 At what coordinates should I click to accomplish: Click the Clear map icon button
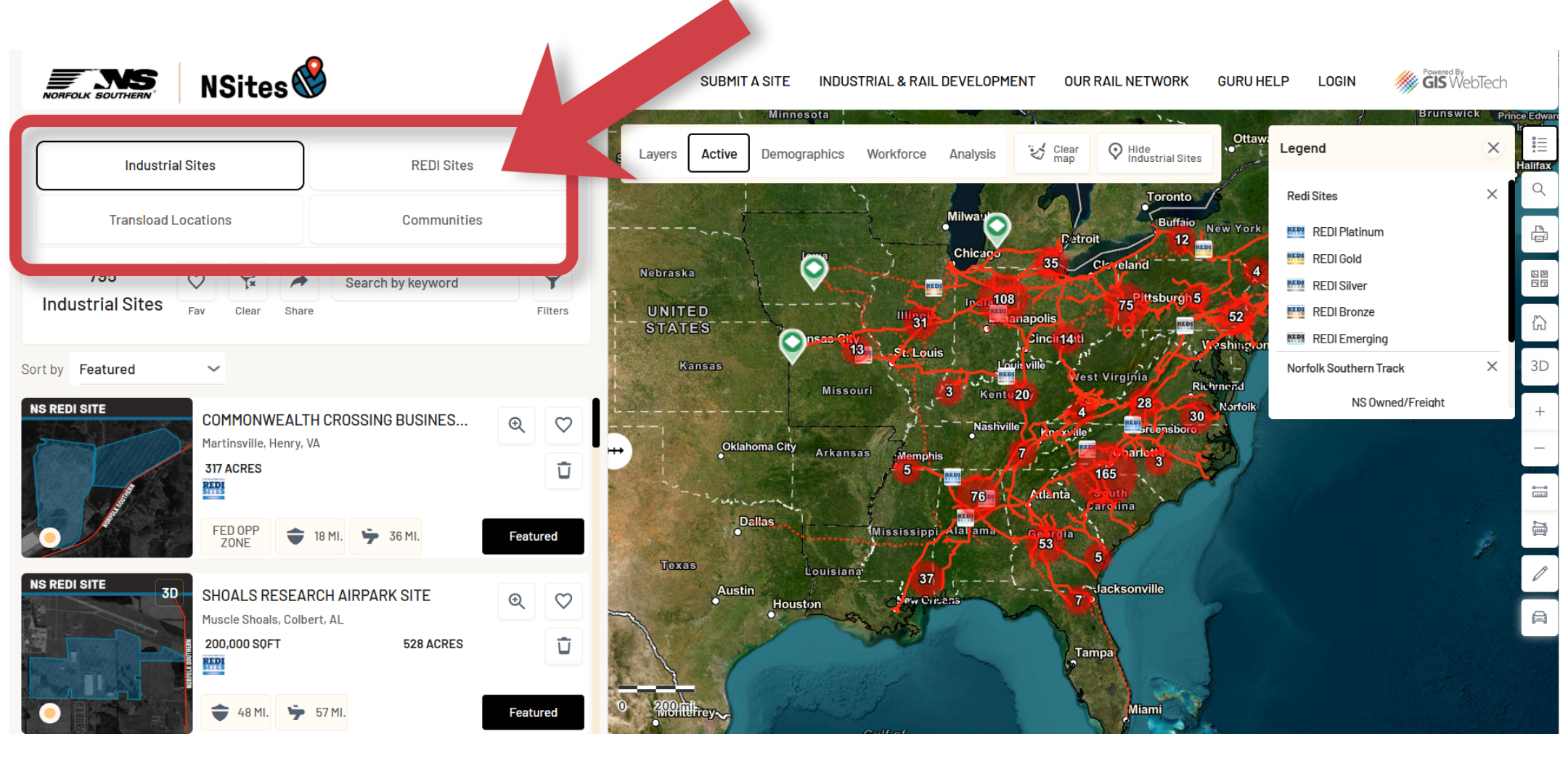[x=1053, y=153]
